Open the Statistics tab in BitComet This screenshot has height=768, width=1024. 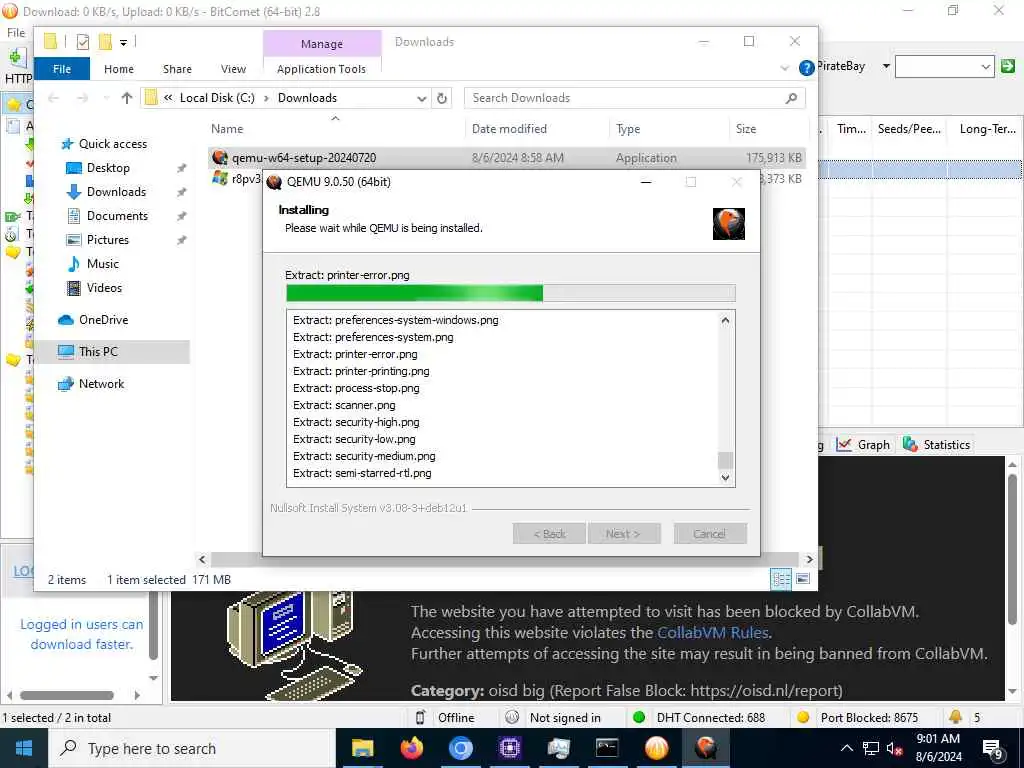tap(937, 445)
